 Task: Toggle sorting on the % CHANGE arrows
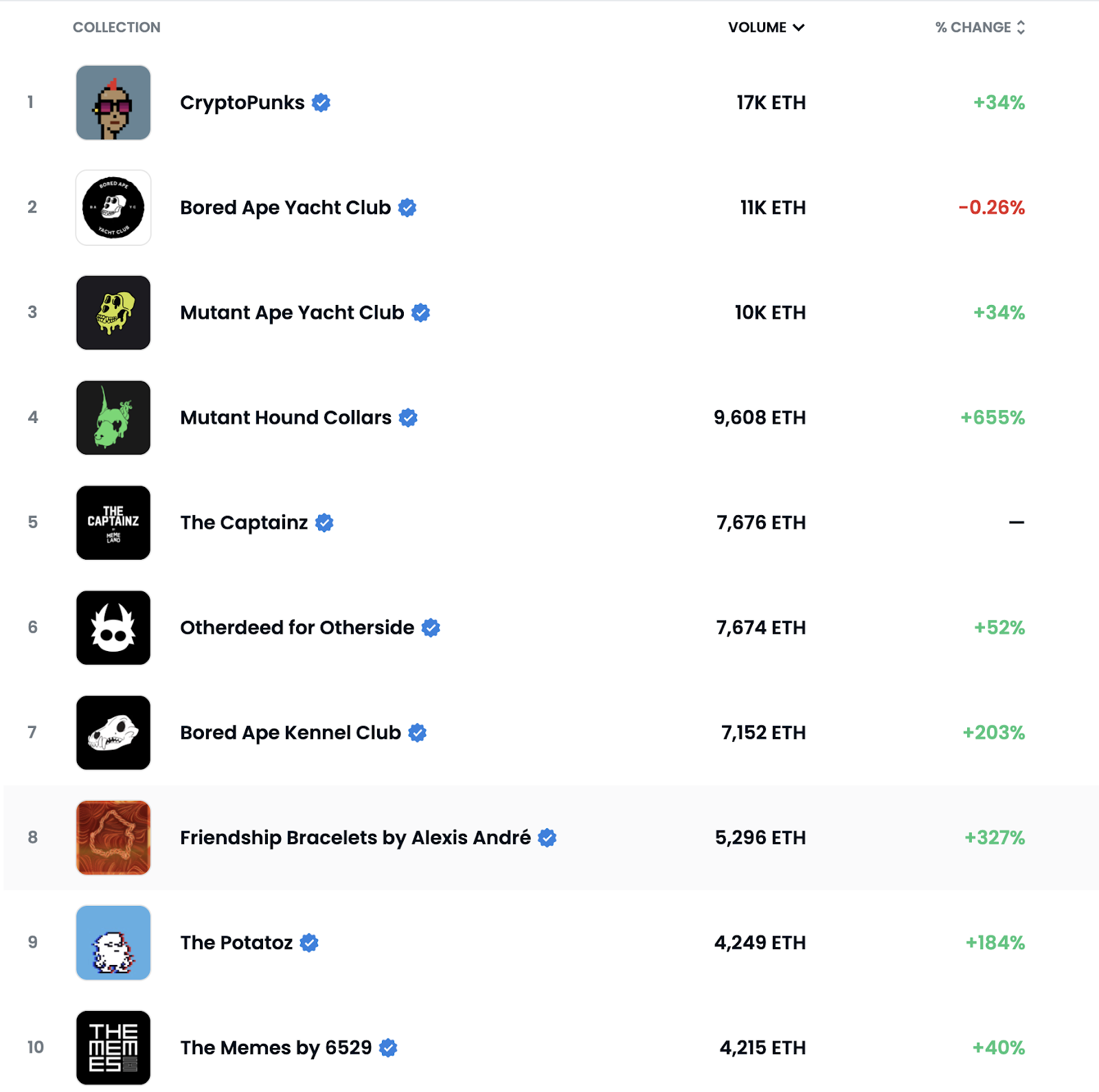coord(1021,27)
